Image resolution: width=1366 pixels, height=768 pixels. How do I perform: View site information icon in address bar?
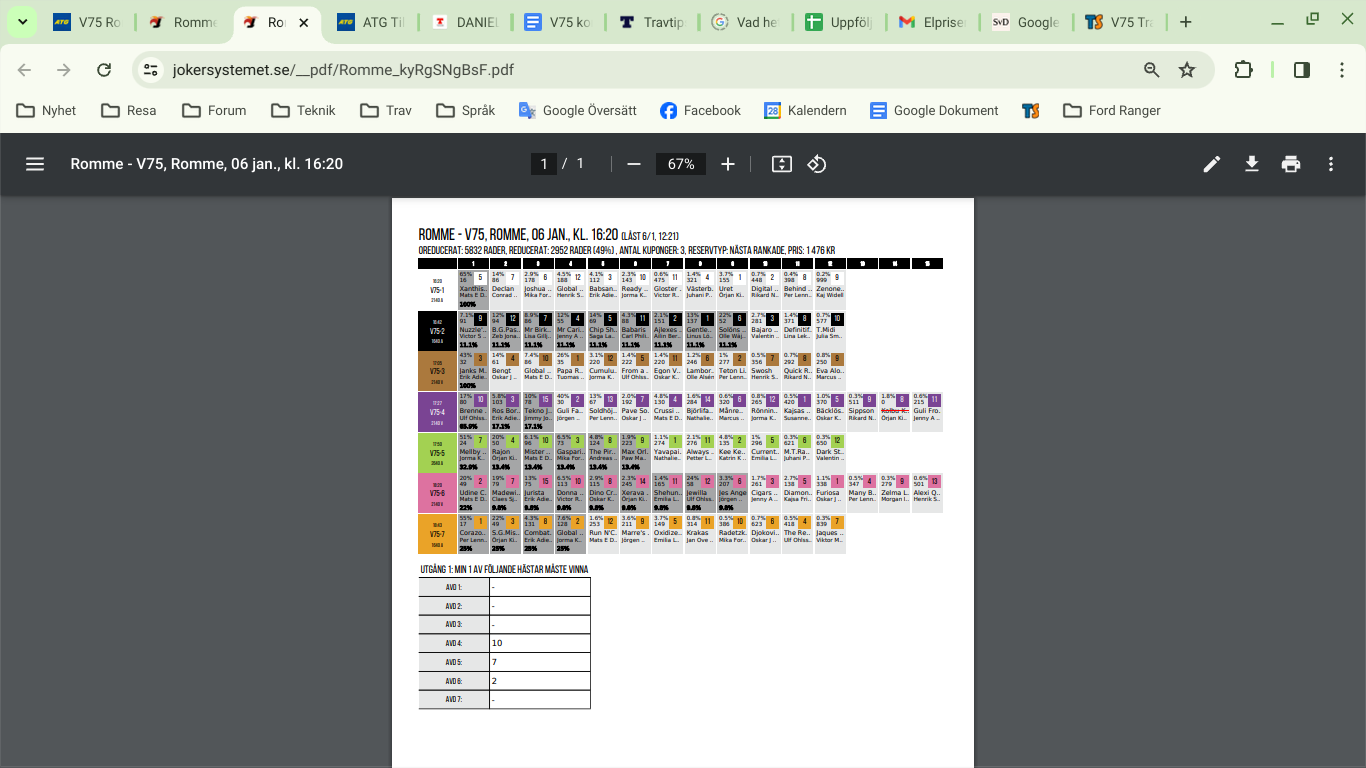click(x=151, y=70)
